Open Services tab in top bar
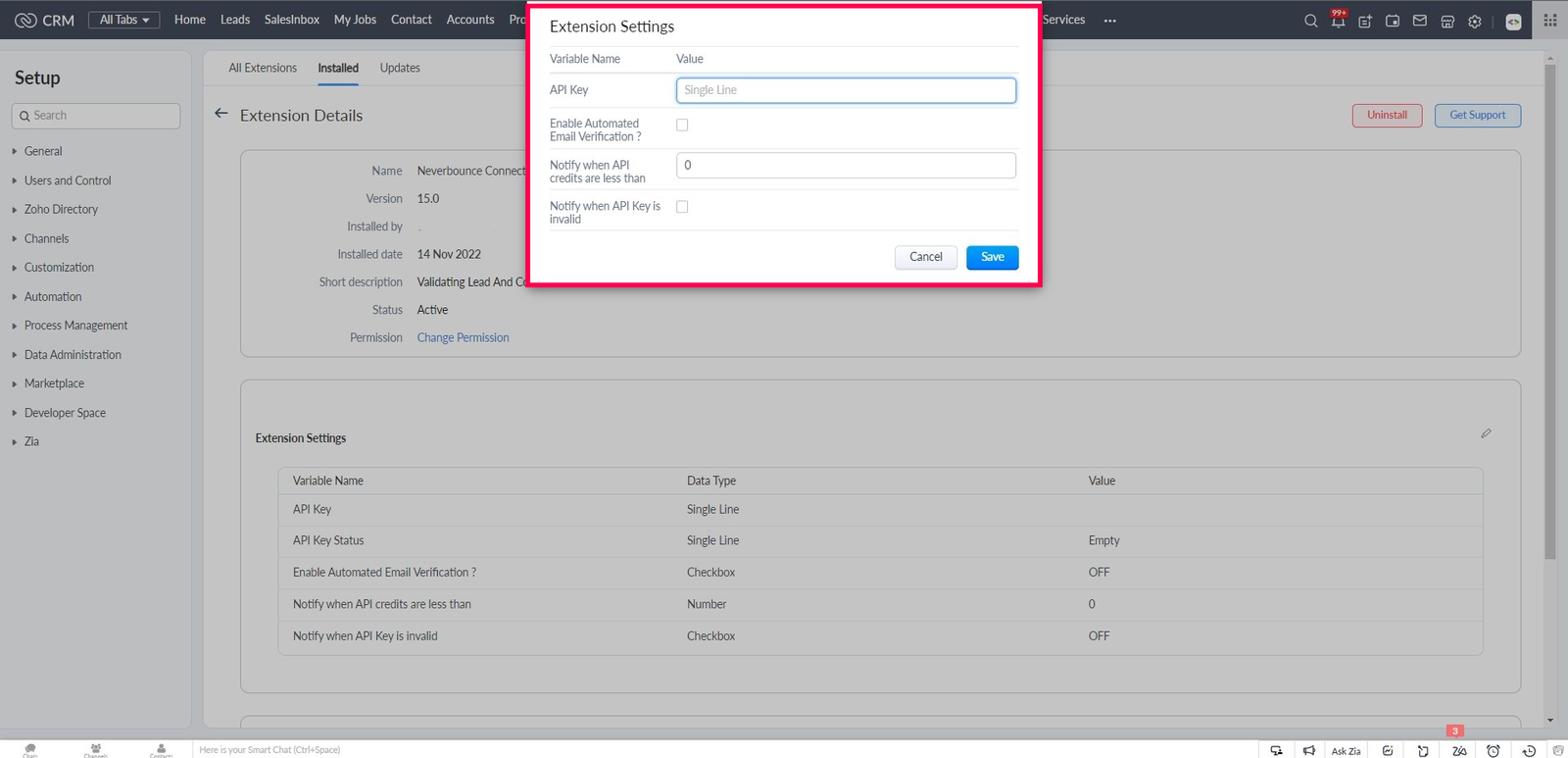This screenshot has width=1568, height=758. tap(1064, 20)
